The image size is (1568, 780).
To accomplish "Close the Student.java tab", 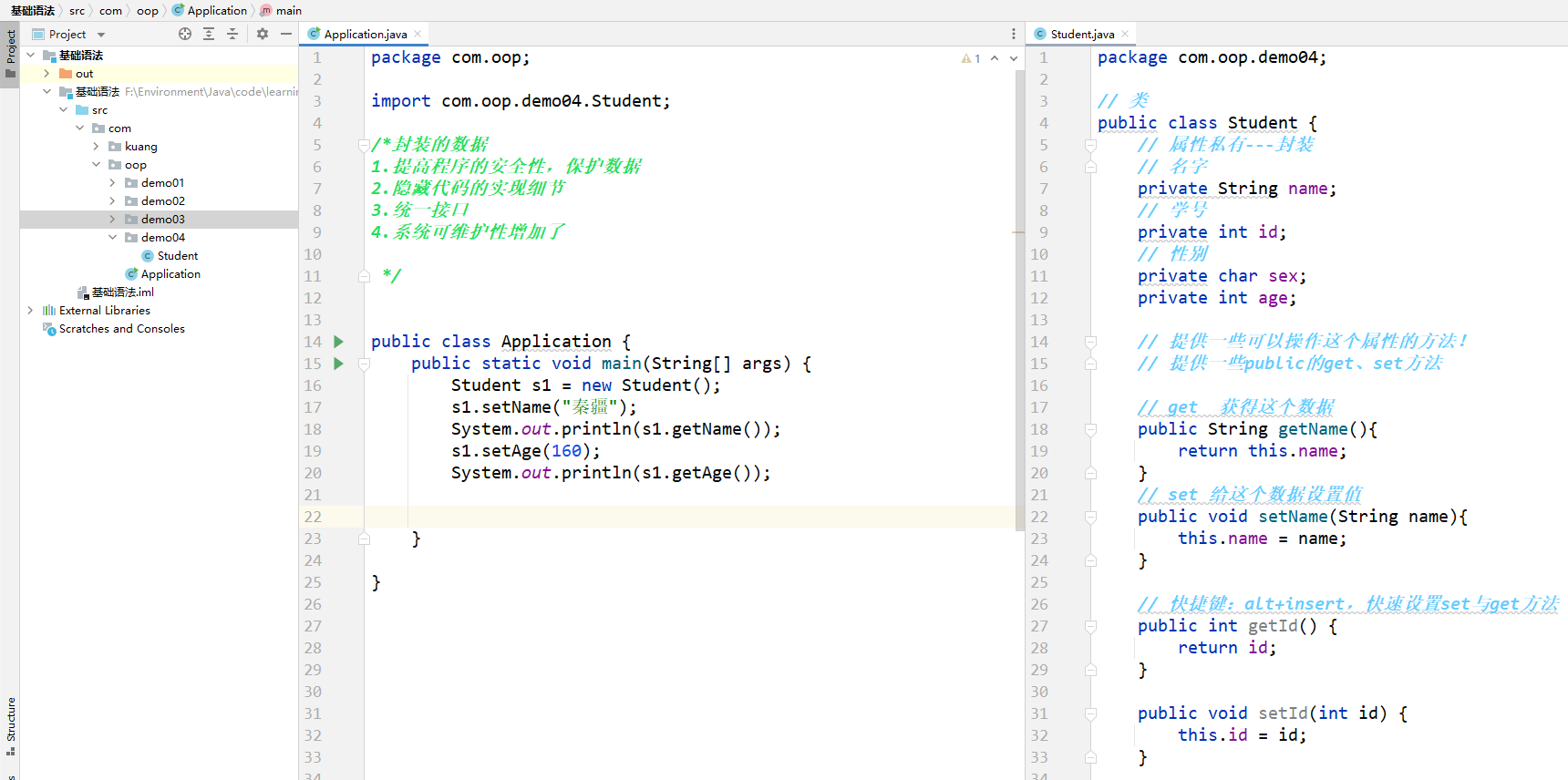I will pyautogui.click(x=1125, y=34).
